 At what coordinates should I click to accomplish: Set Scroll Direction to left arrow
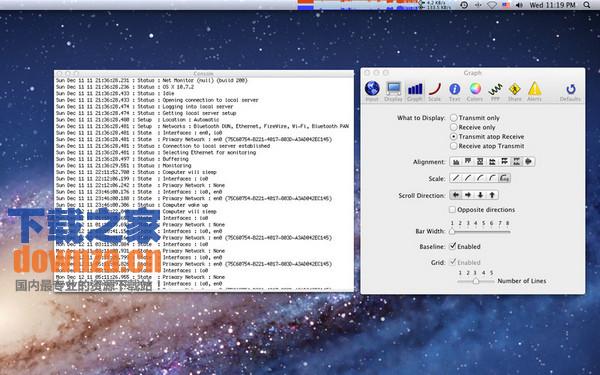(456, 195)
